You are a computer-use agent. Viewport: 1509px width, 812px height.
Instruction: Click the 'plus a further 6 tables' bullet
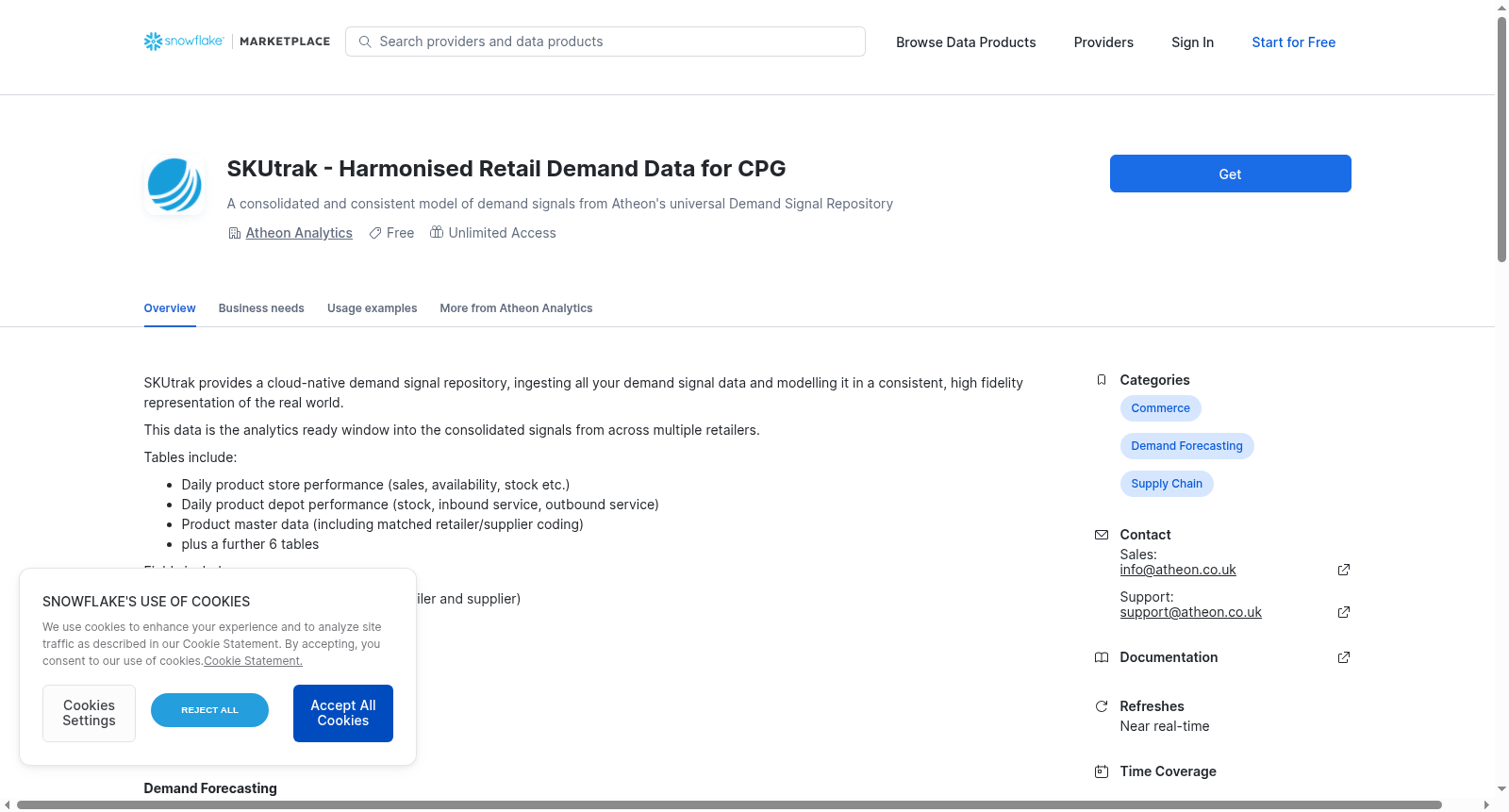point(250,544)
